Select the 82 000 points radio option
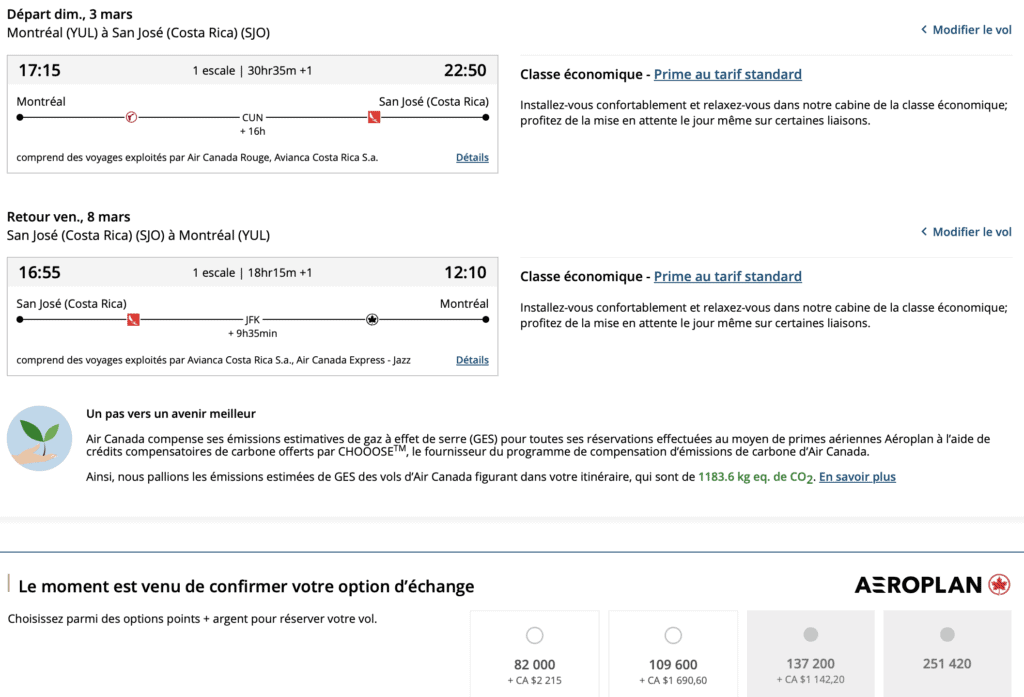Screen dimensions: 1024x697 (534, 635)
